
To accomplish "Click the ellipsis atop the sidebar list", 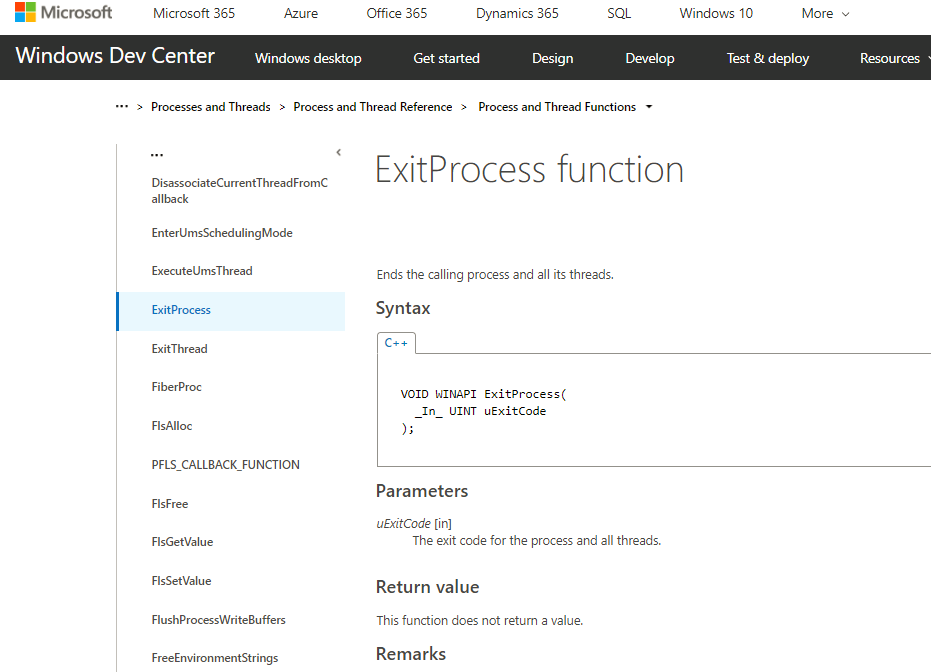I will click(x=157, y=156).
